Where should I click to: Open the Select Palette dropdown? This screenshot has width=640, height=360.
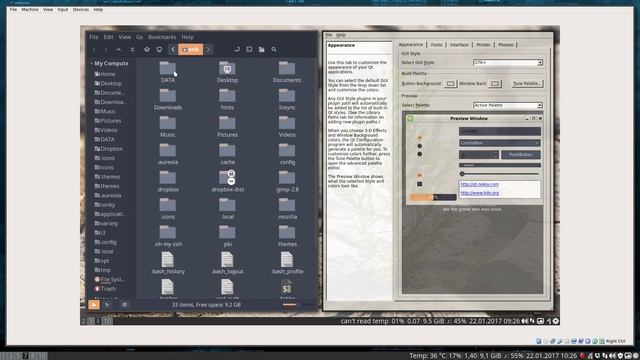pyautogui.click(x=508, y=105)
